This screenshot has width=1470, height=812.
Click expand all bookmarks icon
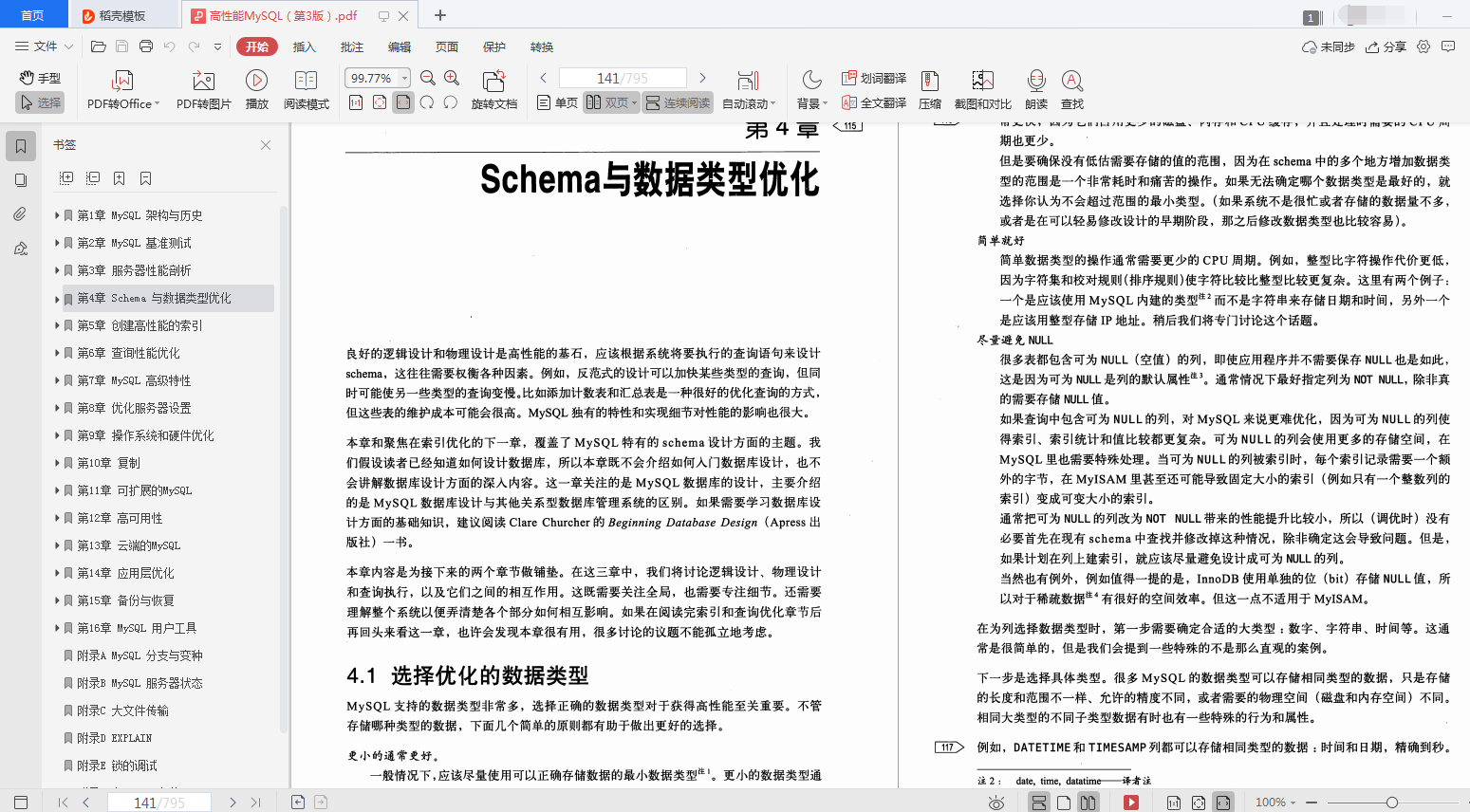click(66, 178)
